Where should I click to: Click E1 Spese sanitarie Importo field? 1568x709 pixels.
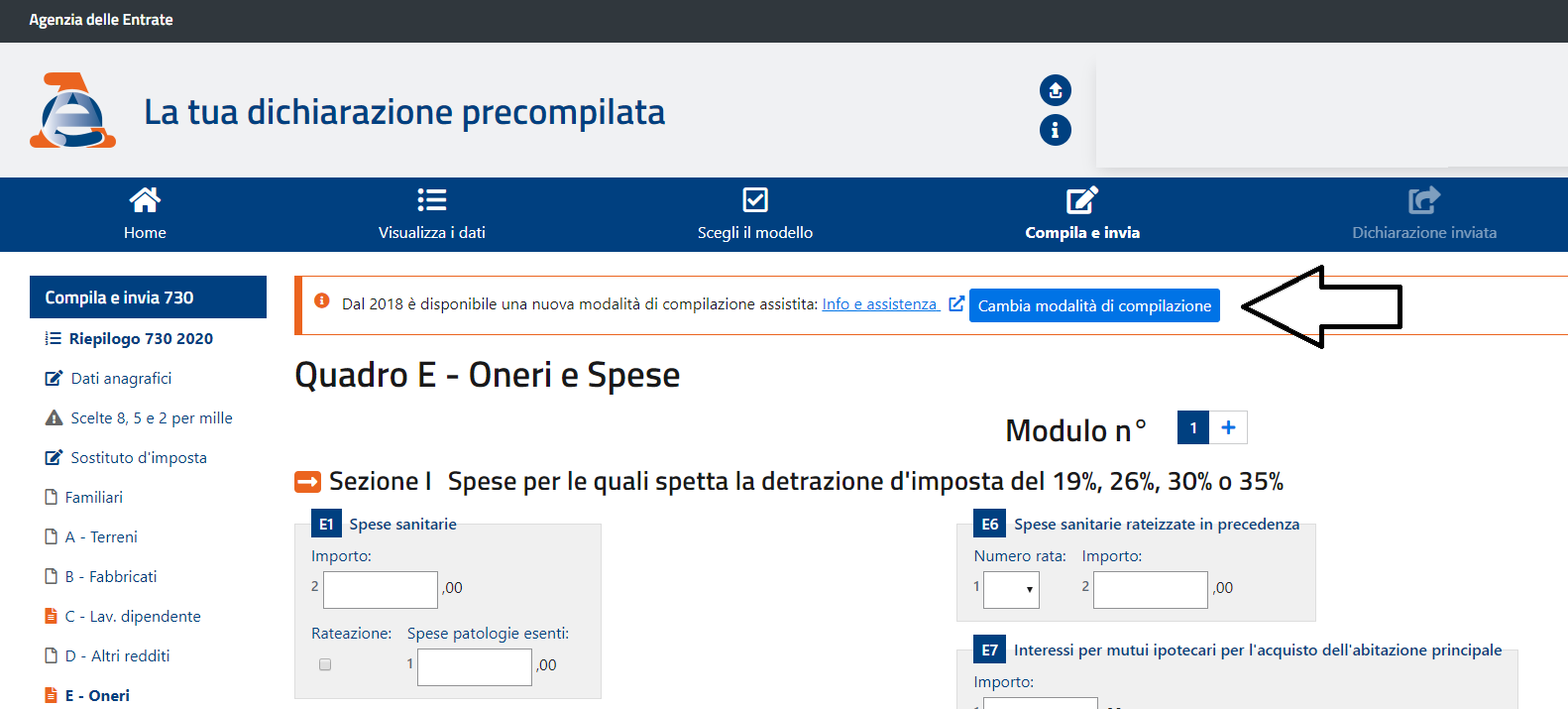[381, 589]
